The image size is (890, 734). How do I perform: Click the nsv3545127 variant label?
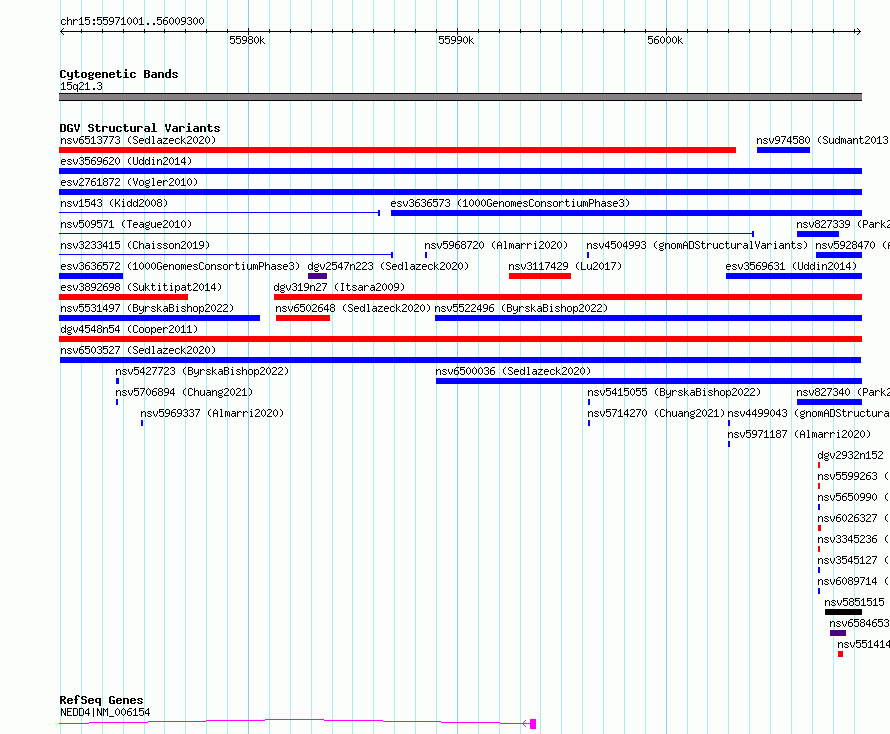point(853,560)
